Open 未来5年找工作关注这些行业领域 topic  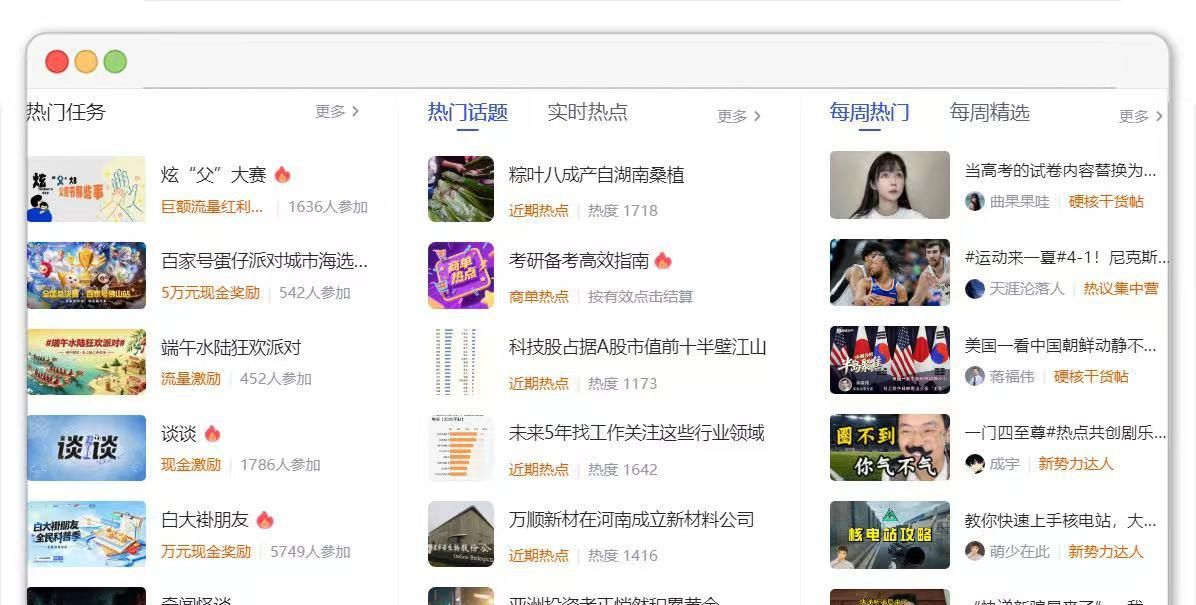[636, 433]
